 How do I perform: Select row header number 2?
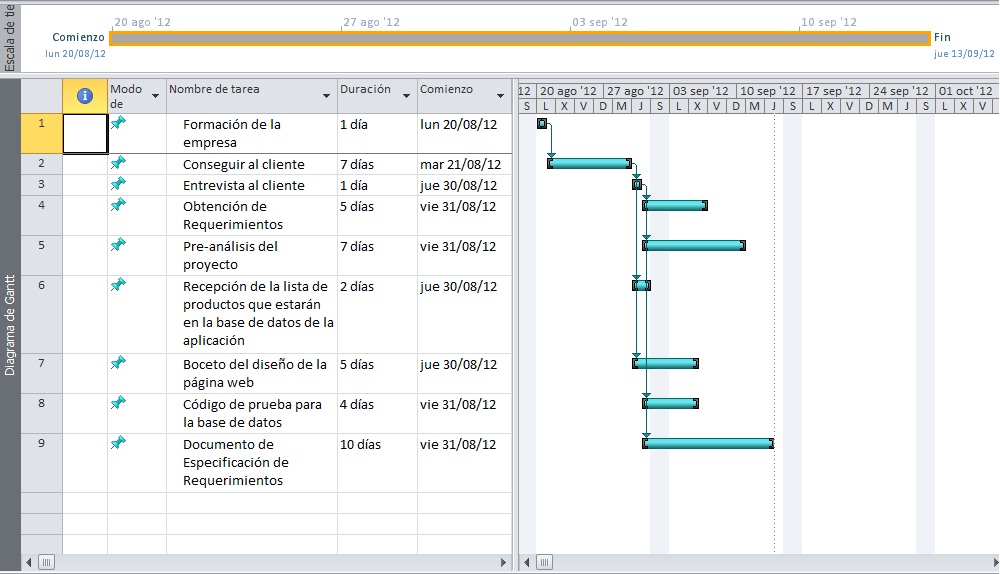coord(41,163)
